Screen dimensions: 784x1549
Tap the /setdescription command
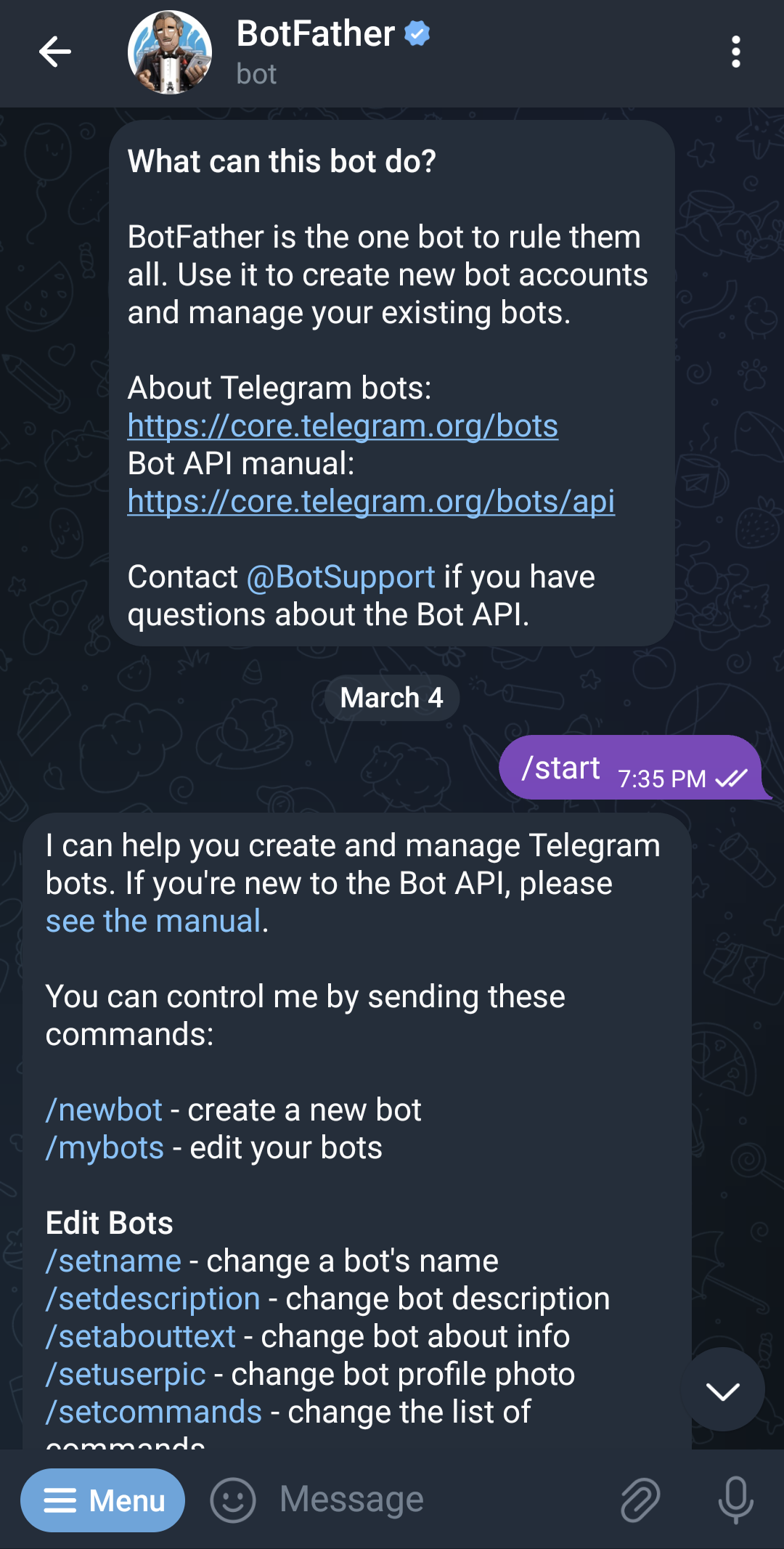click(152, 1299)
